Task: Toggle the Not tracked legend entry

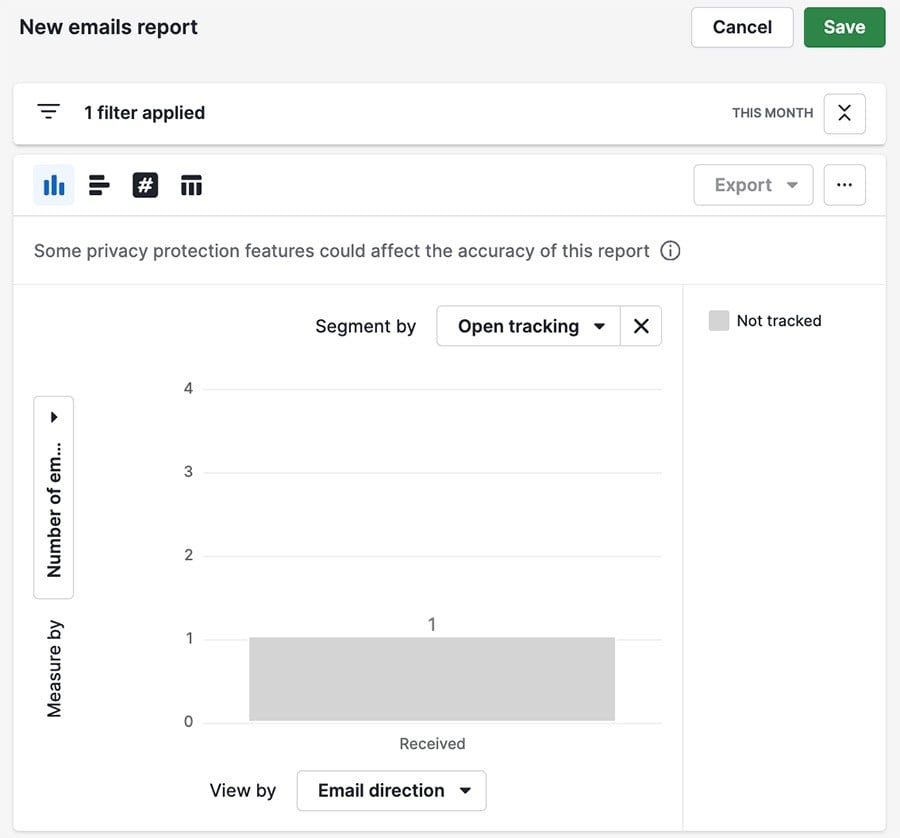Action: tap(765, 320)
